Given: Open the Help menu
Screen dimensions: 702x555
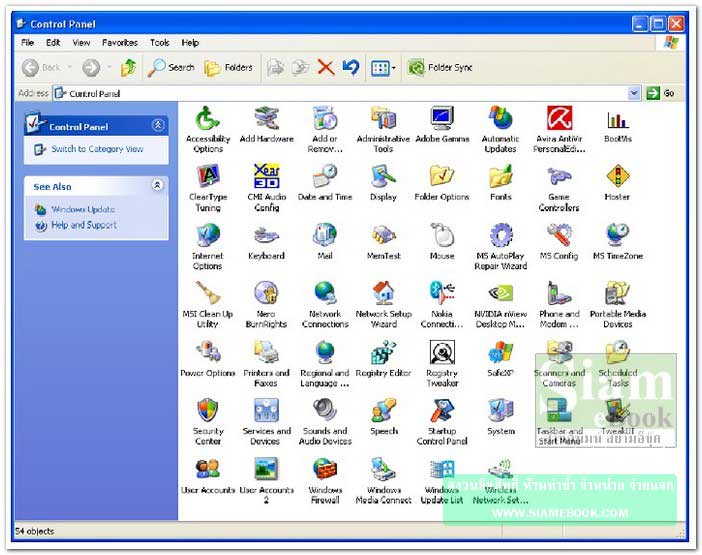Looking at the screenshot, I should pos(190,43).
